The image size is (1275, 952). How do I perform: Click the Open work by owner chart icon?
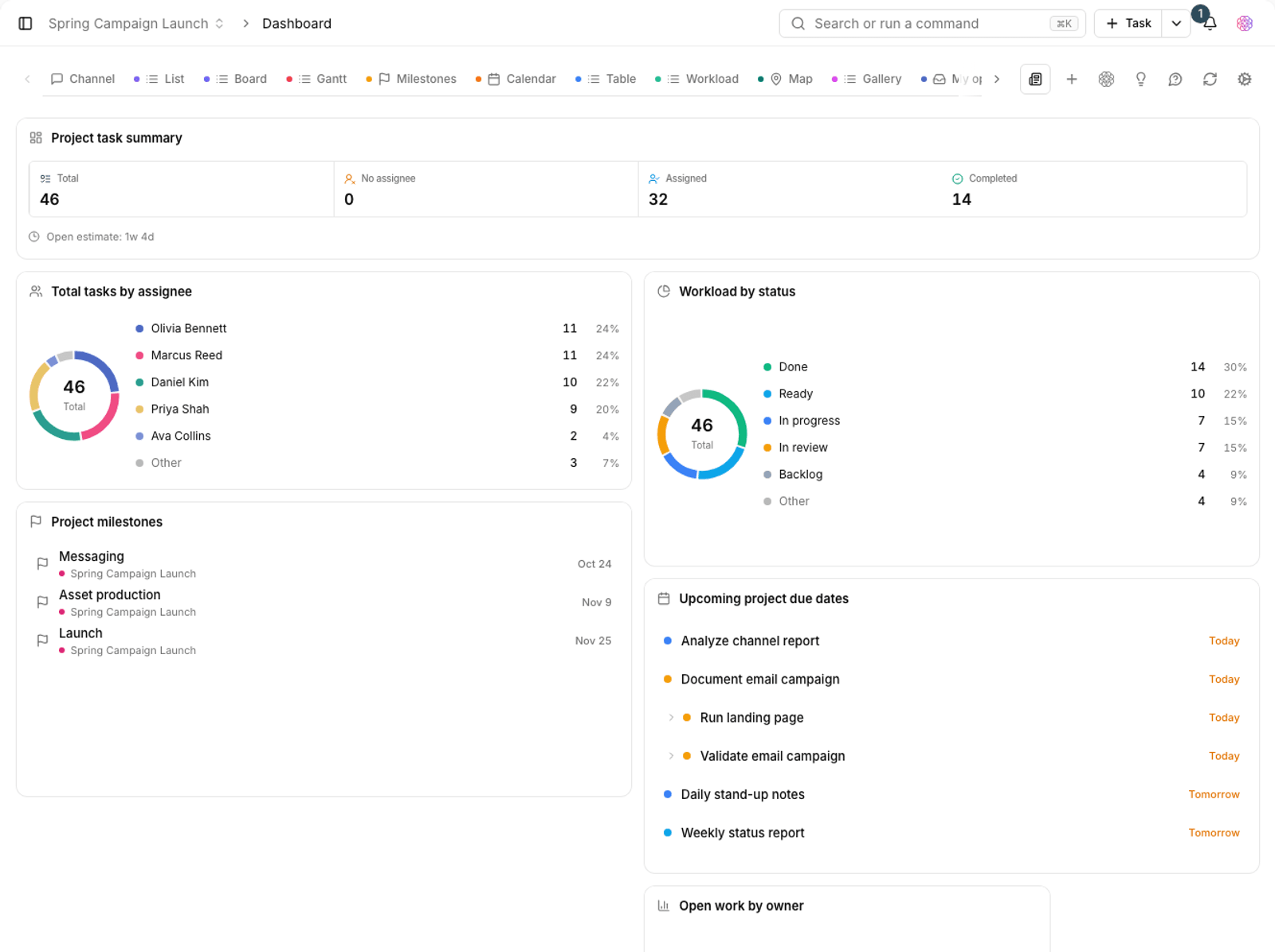[664, 906]
